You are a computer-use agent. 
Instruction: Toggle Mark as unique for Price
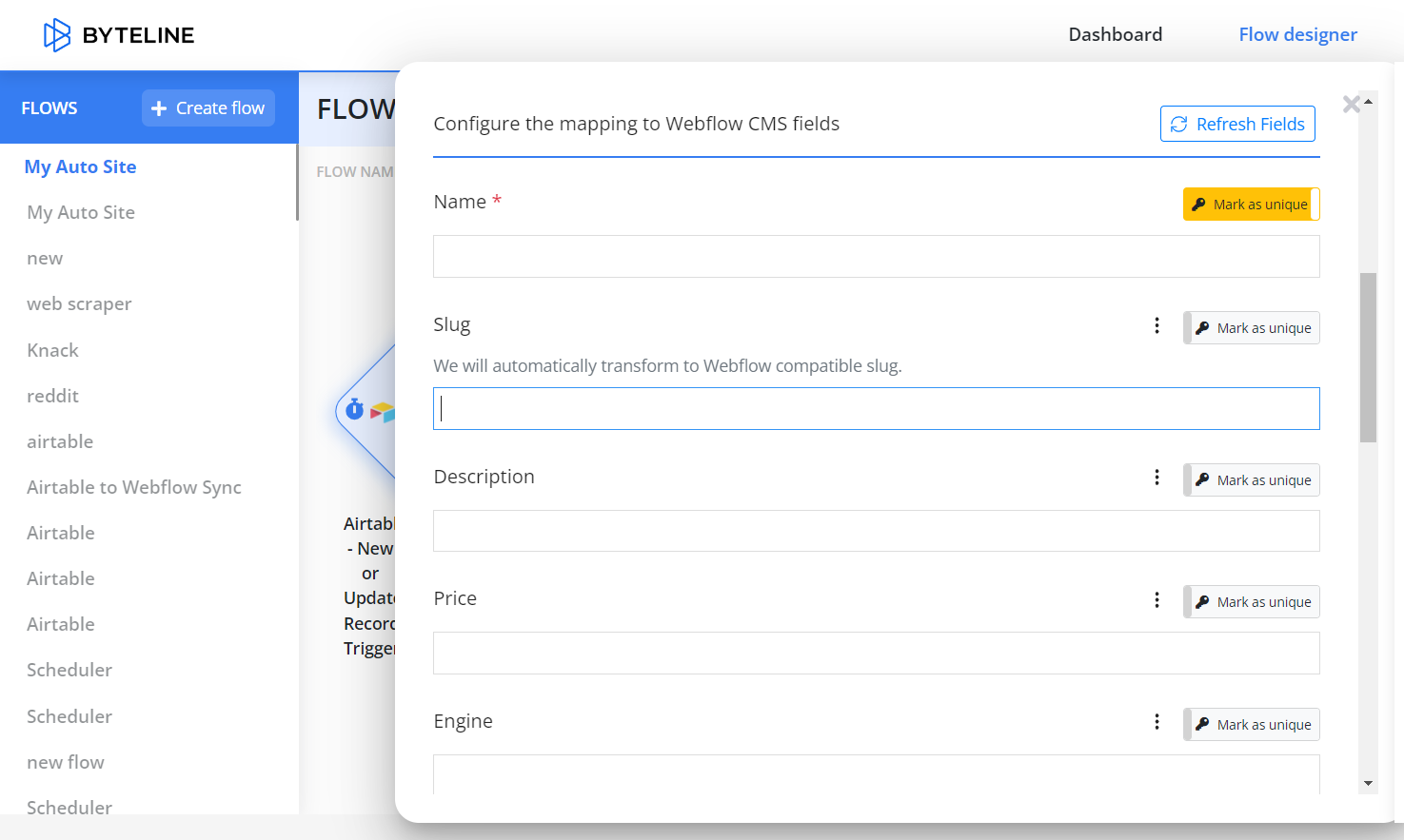1251,602
